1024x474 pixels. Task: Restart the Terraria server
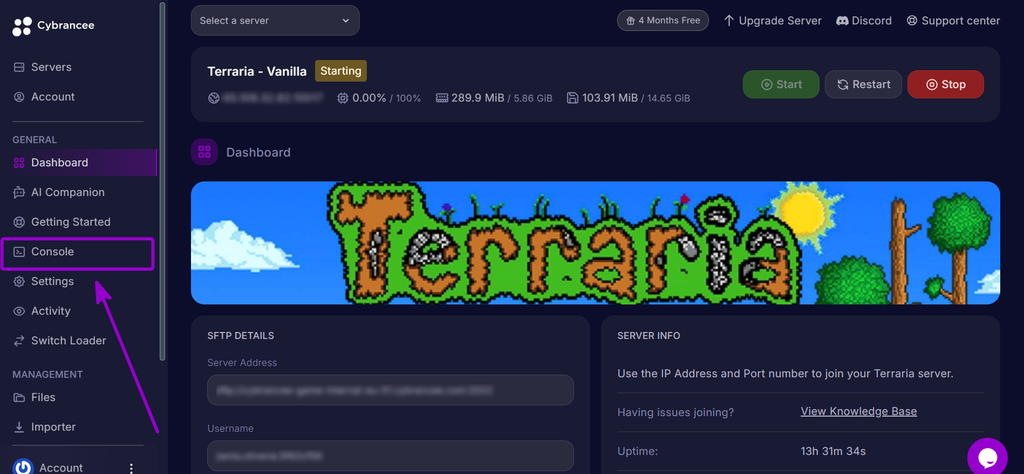point(863,84)
